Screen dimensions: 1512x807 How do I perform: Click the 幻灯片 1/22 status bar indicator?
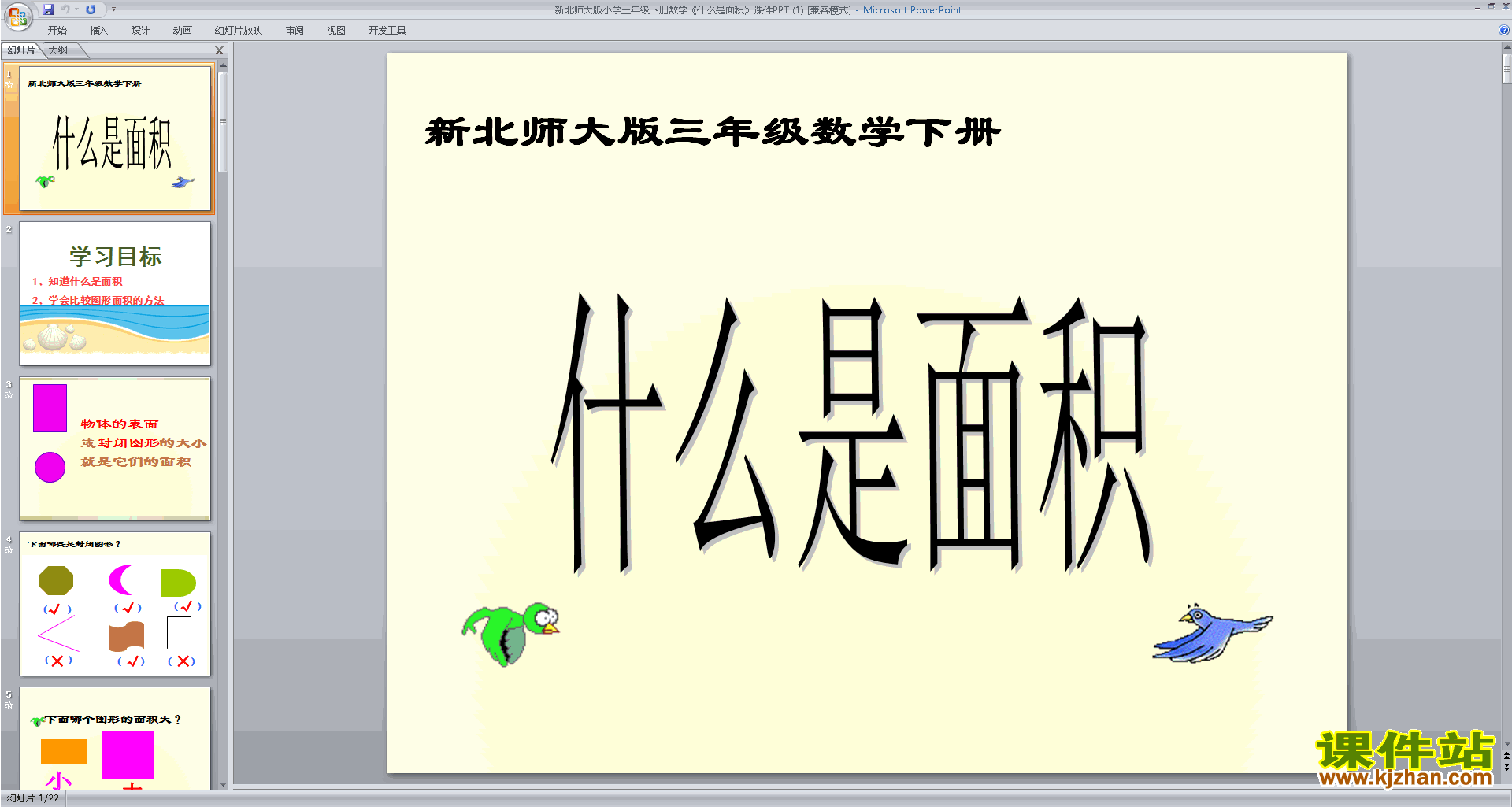point(33,798)
